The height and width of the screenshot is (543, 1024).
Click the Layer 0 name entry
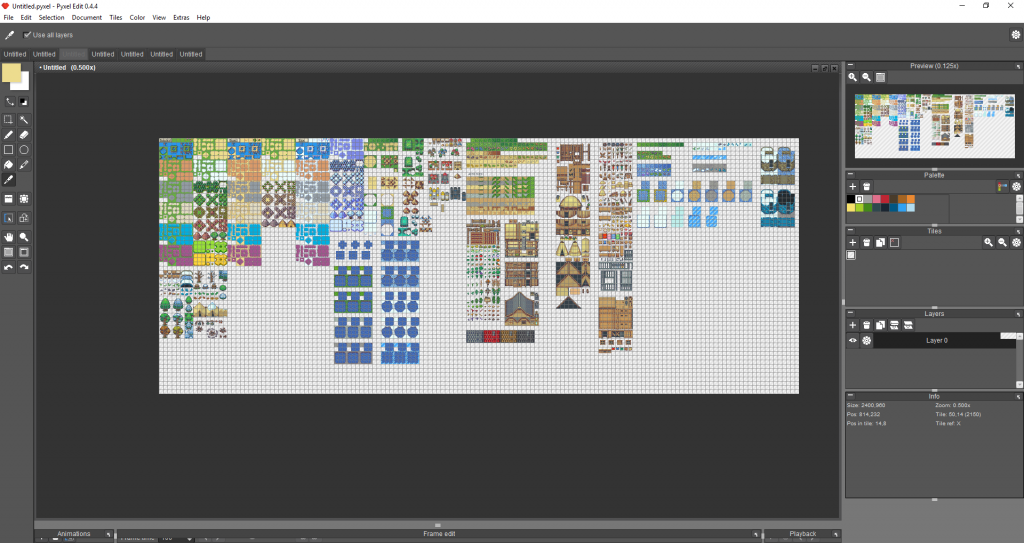[x=935, y=341]
